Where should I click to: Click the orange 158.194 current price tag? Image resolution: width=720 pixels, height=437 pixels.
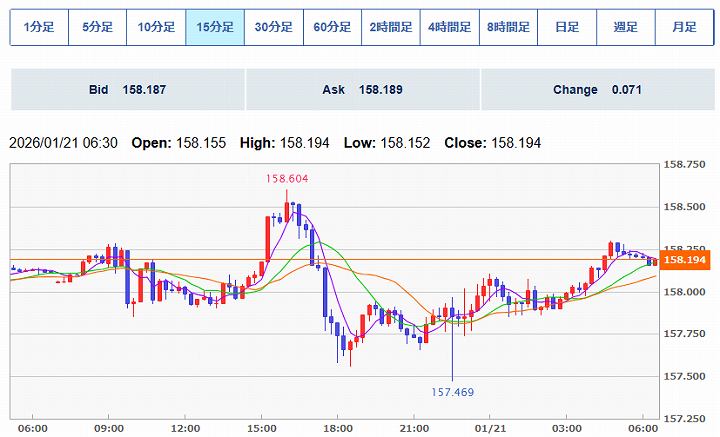[686, 260]
